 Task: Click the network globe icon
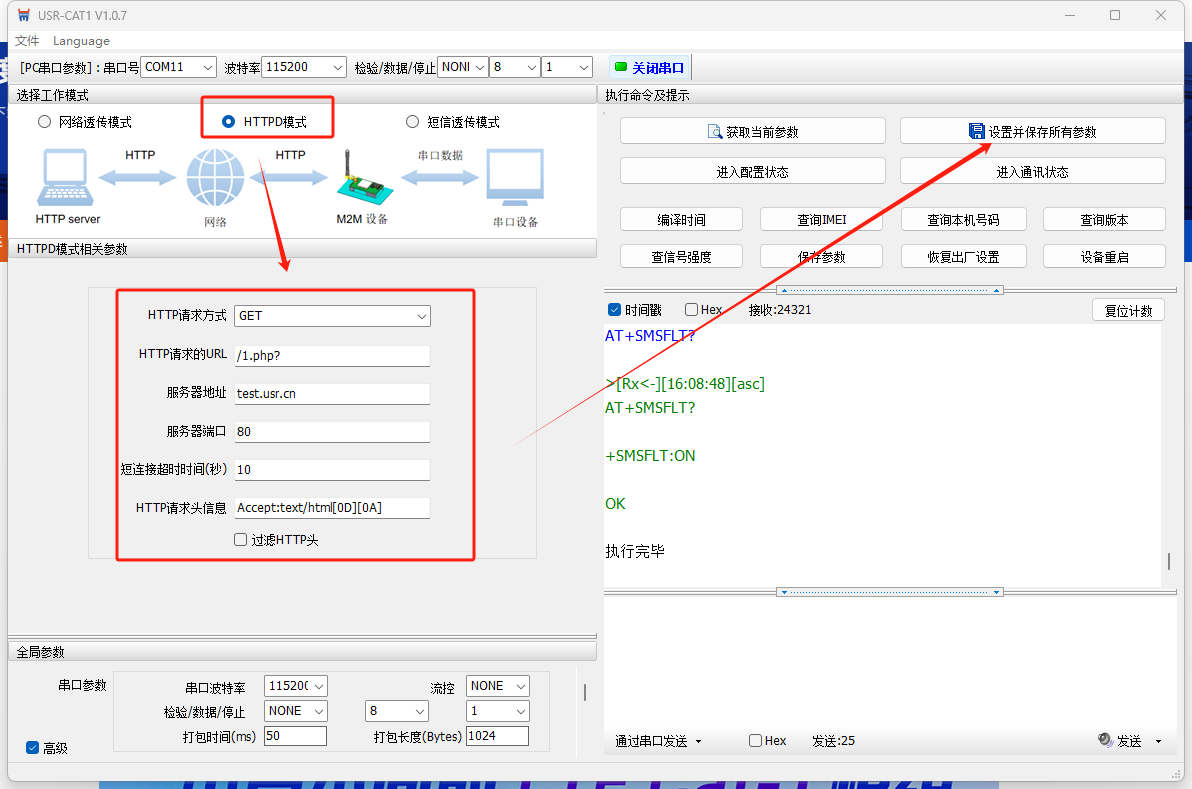click(x=216, y=177)
